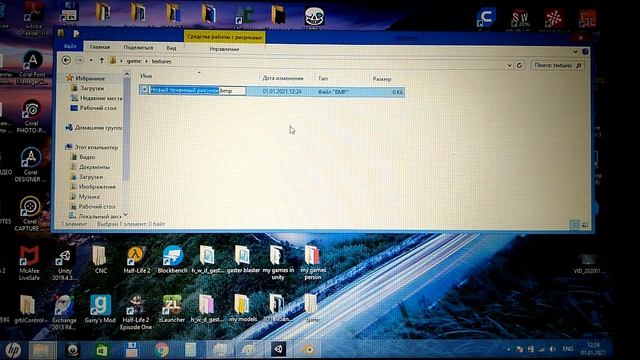Viewport: 640px width, 360px height.
Task: Select Музыка in the sidebar
Action: pyautogui.click(x=85, y=196)
